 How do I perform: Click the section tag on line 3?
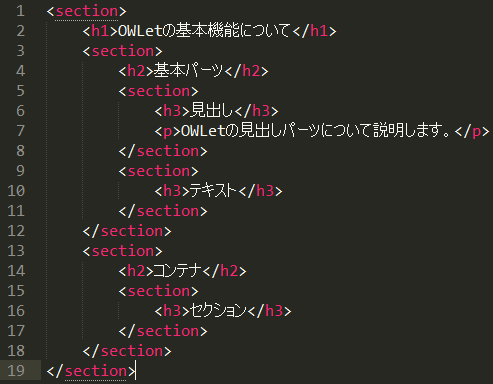coord(122,51)
